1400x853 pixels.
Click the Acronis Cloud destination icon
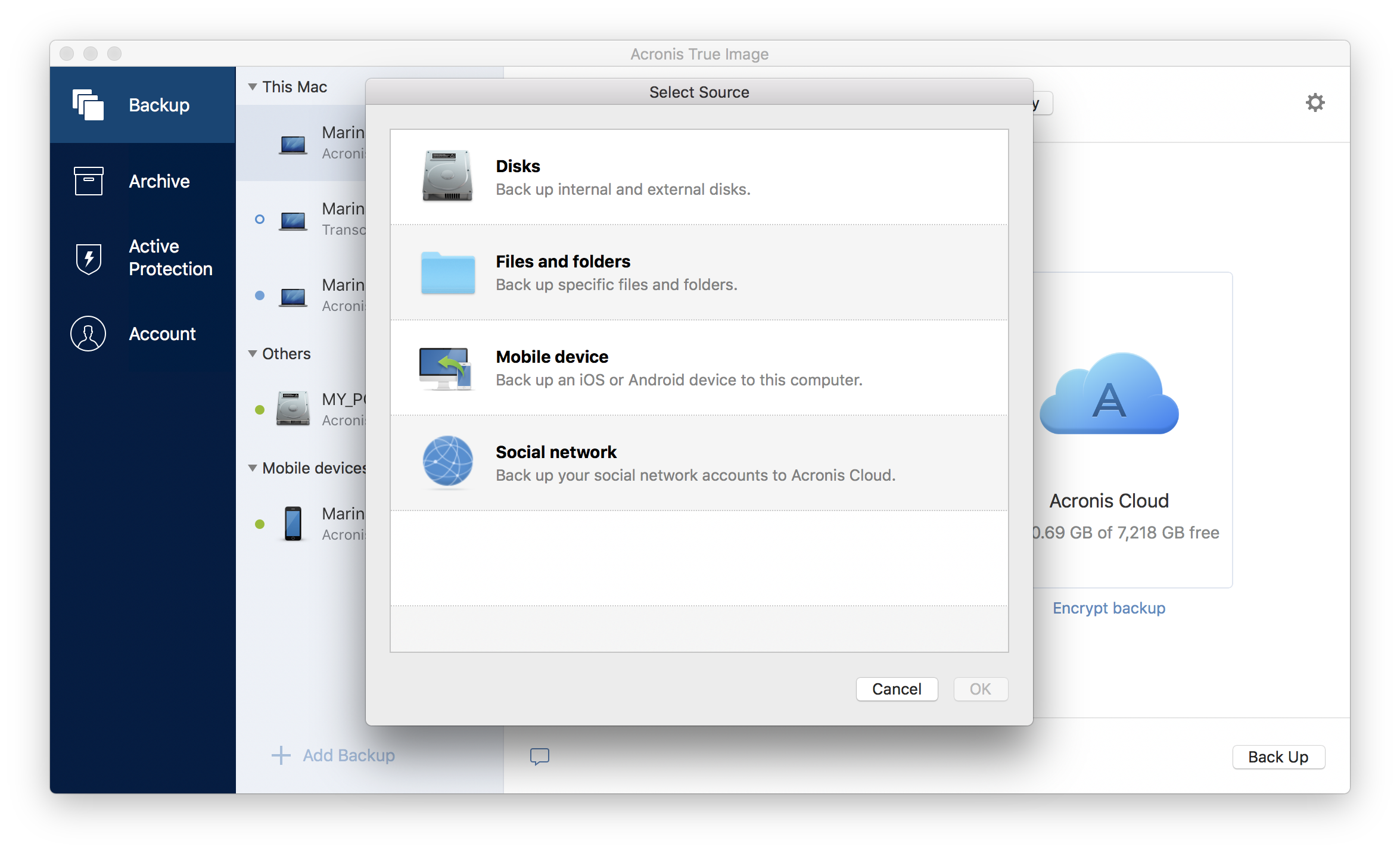pyautogui.click(x=1109, y=393)
